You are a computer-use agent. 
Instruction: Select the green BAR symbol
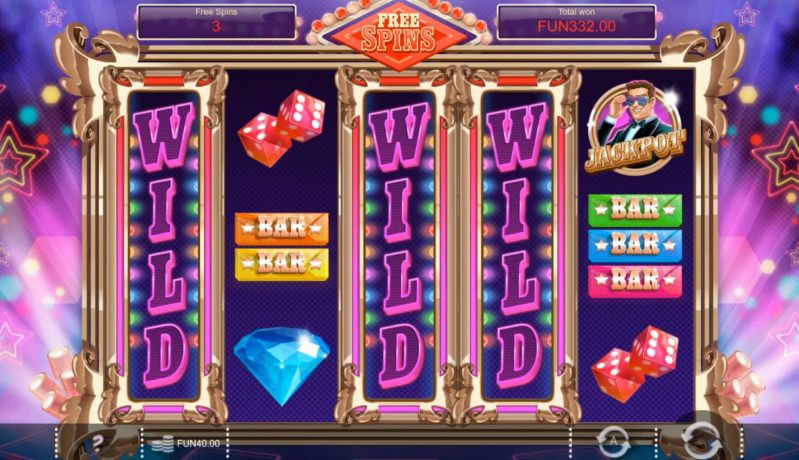(x=635, y=209)
